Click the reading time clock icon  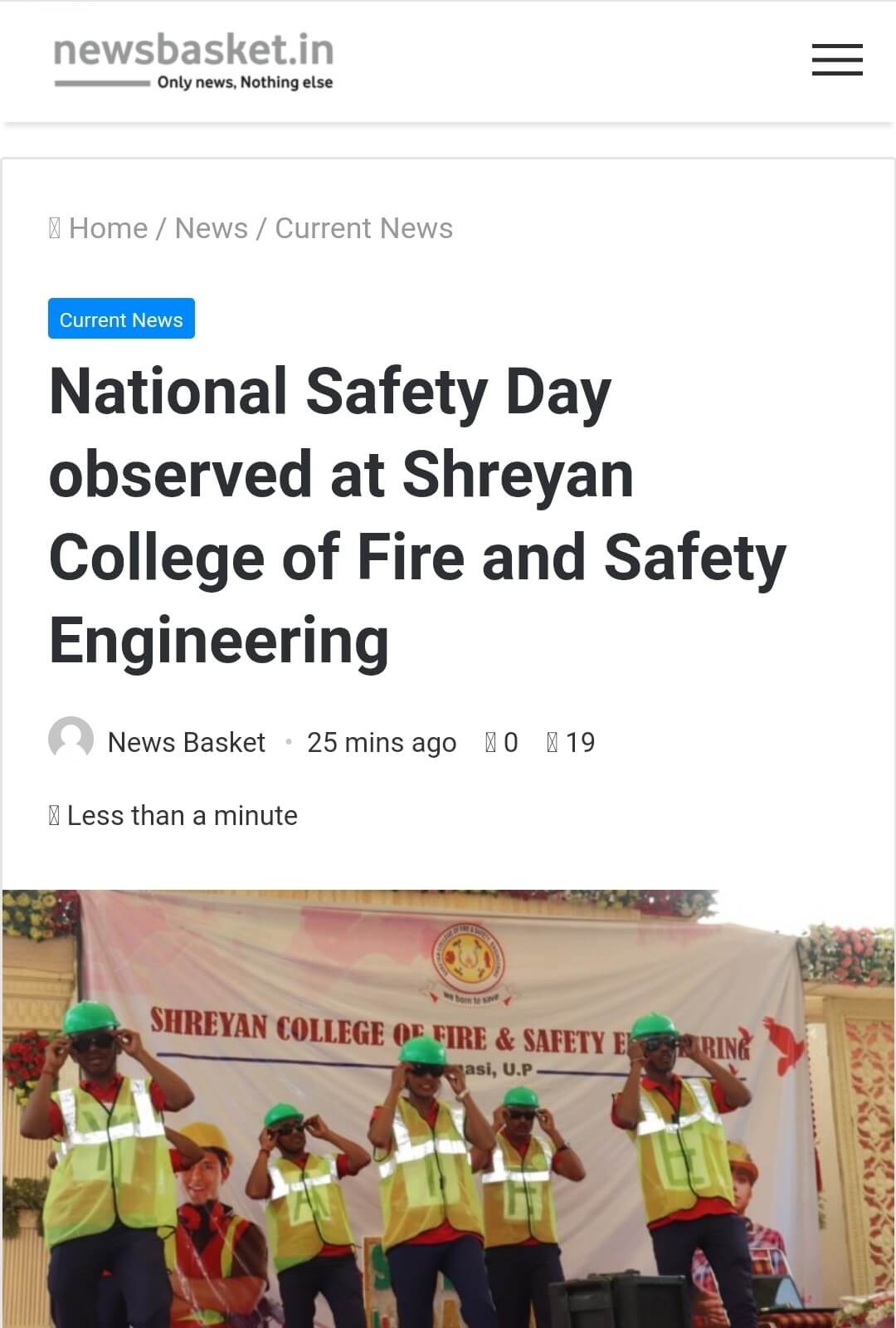pos(55,816)
